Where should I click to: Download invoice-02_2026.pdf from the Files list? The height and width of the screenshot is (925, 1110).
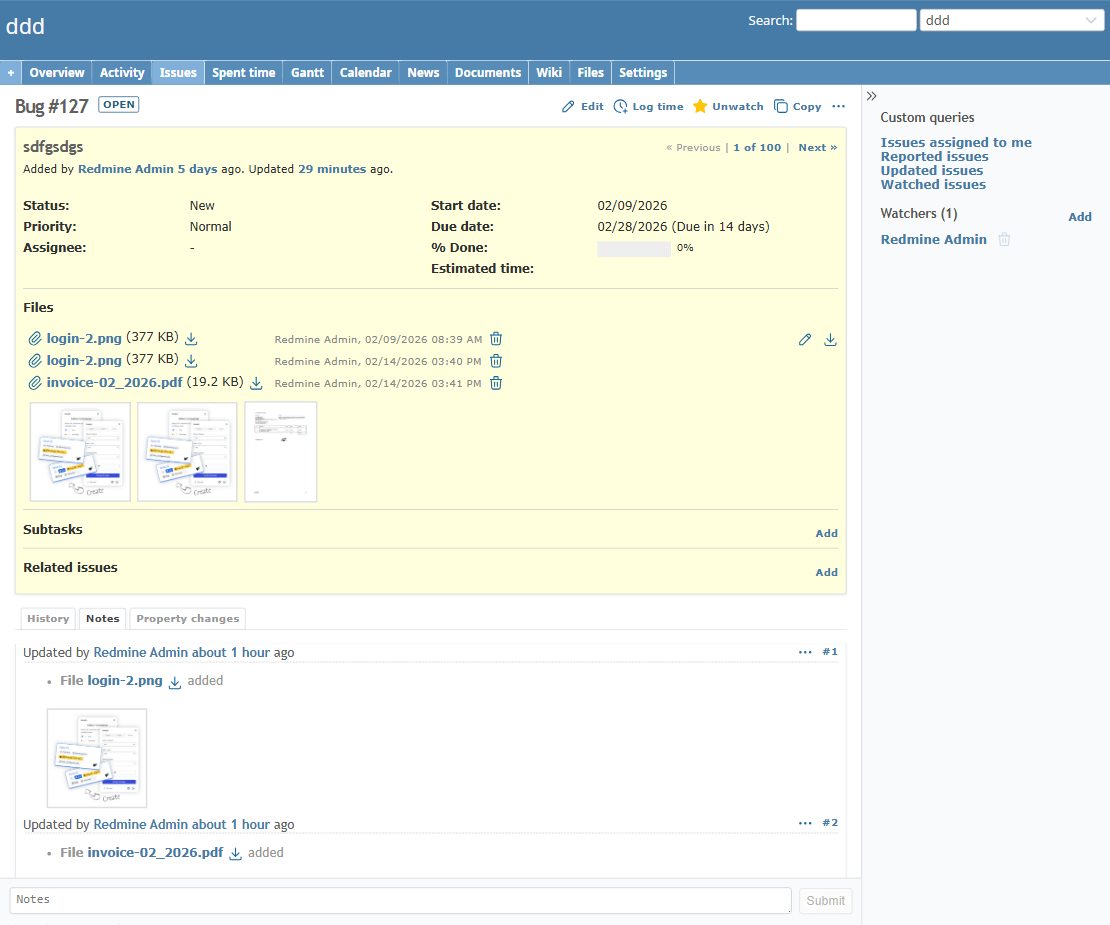coord(256,383)
